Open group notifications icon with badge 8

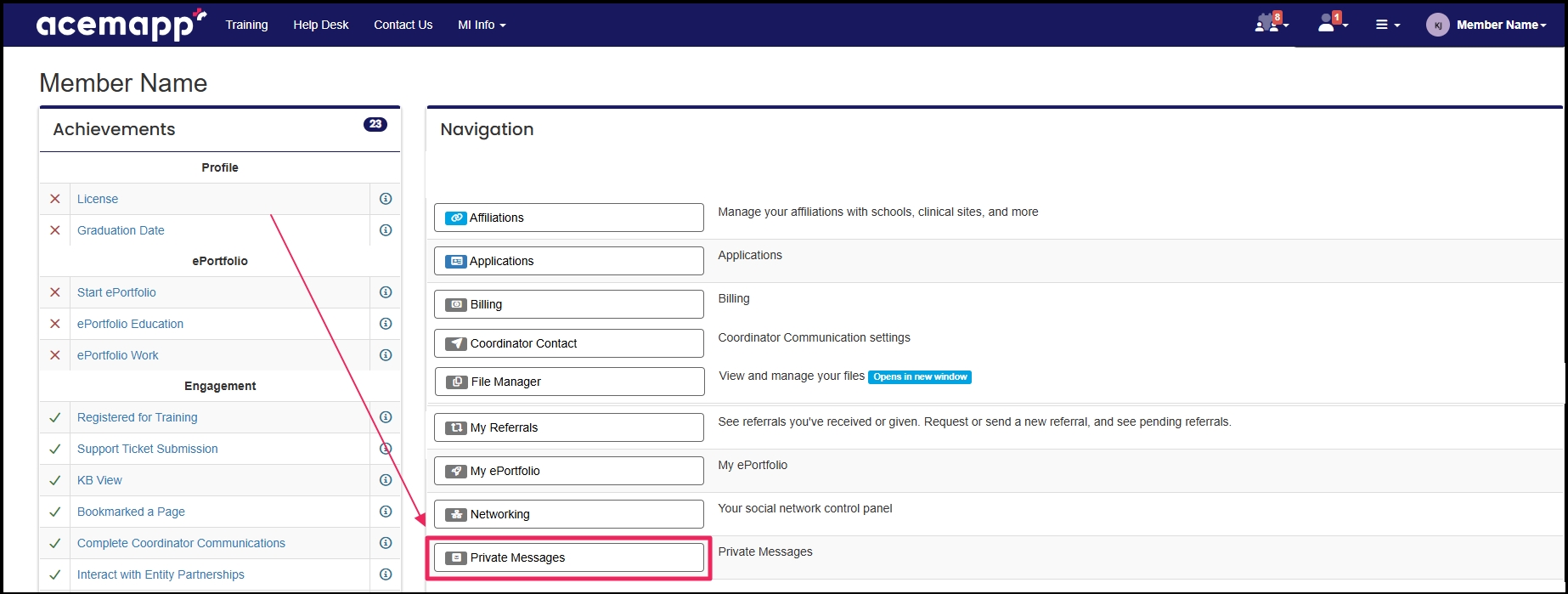[x=1271, y=23]
